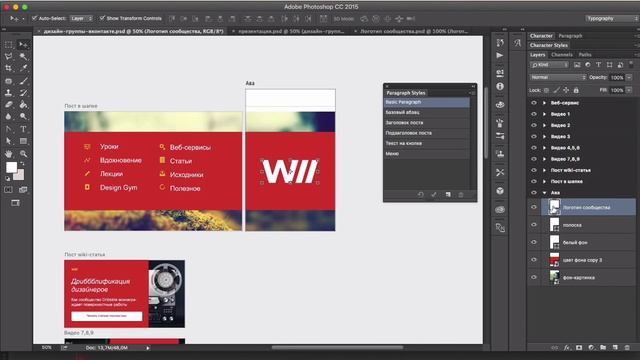Switch to the Paths tab

click(x=585, y=55)
